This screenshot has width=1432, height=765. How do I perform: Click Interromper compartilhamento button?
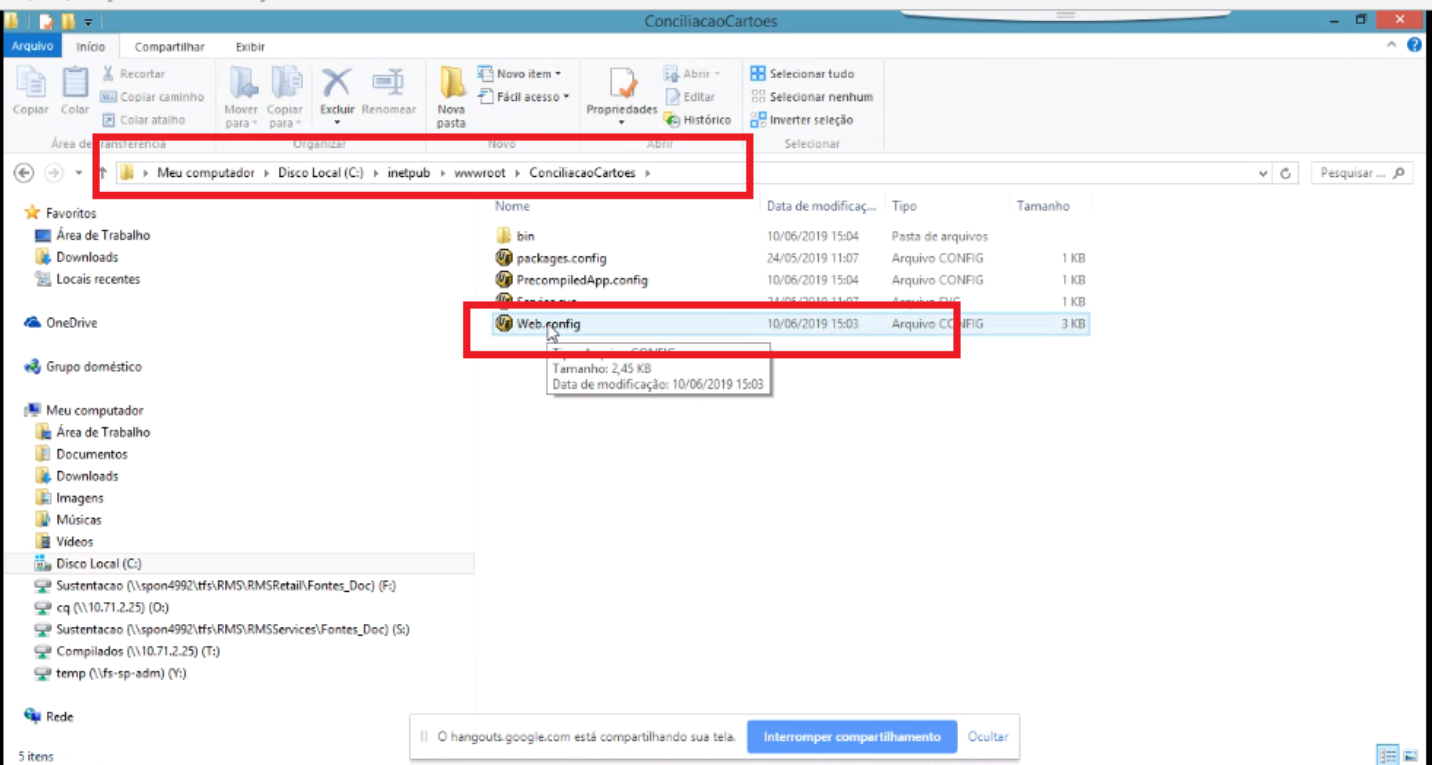tap(852, 737)
